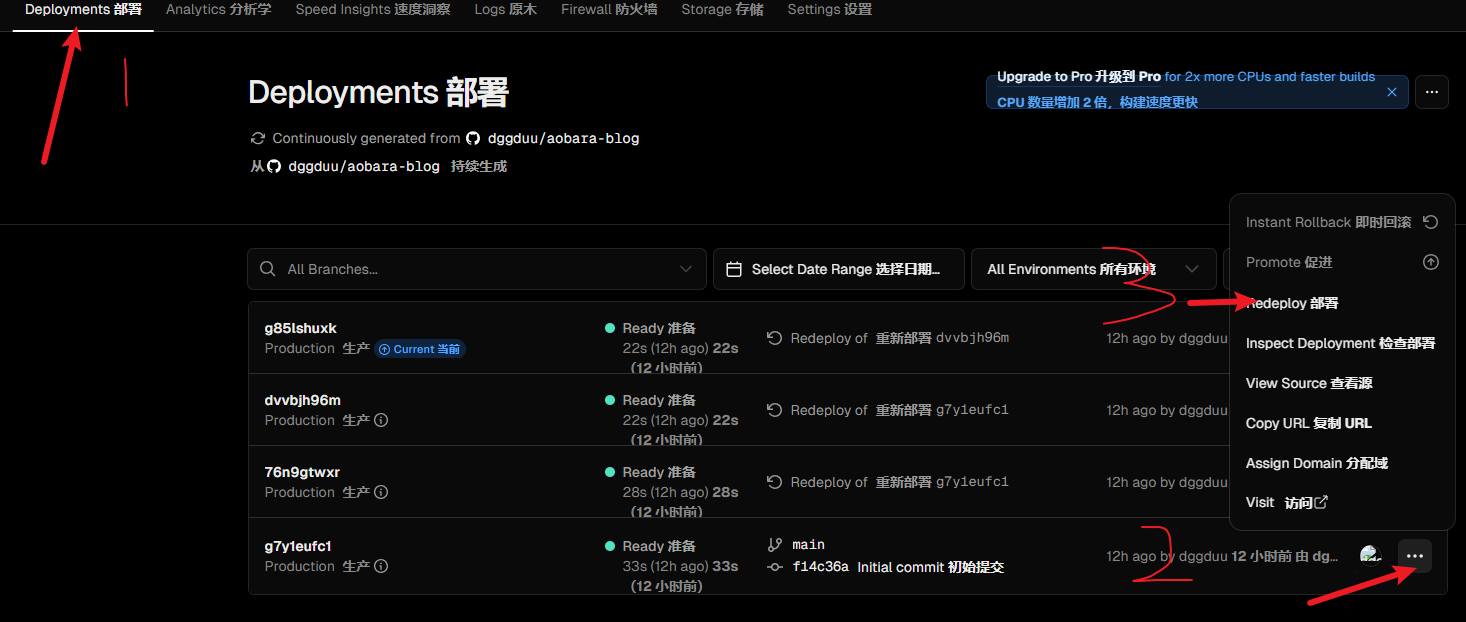Close the Upgrade to Pro banner
Viewport: 1466px width, 622px height.
1391,92
